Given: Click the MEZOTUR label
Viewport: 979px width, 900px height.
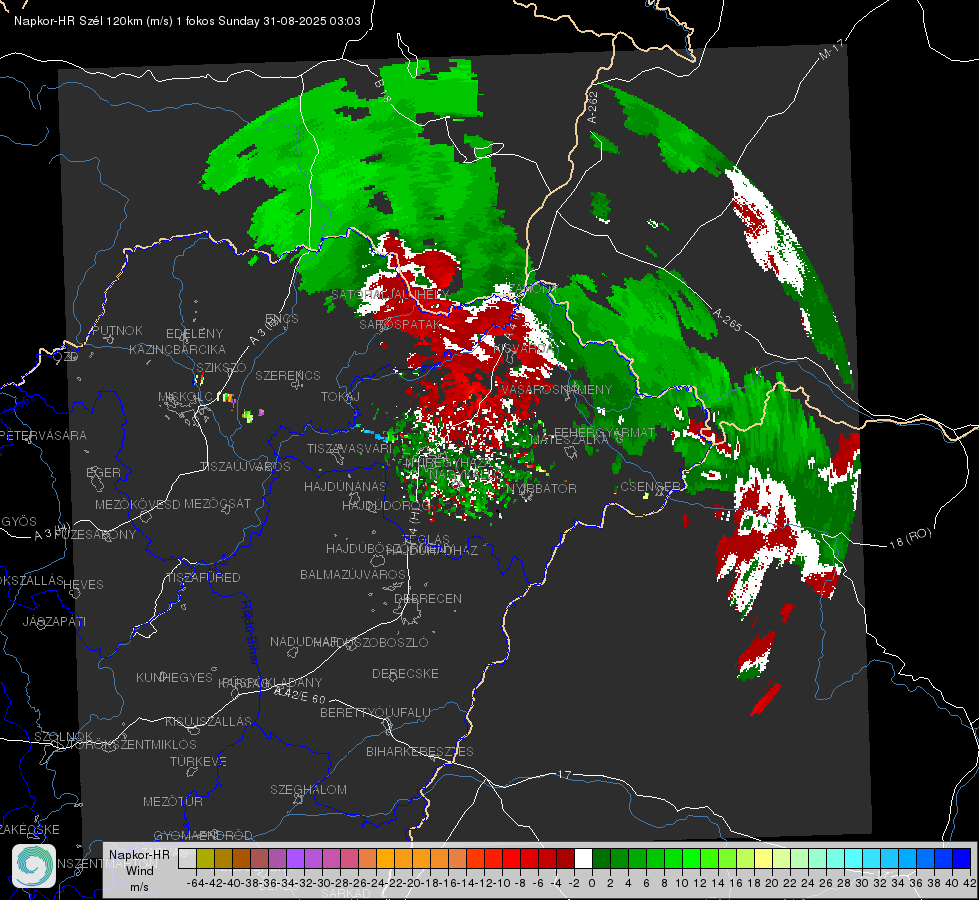Looking at the screenshot, I should (x=172, y=801).
